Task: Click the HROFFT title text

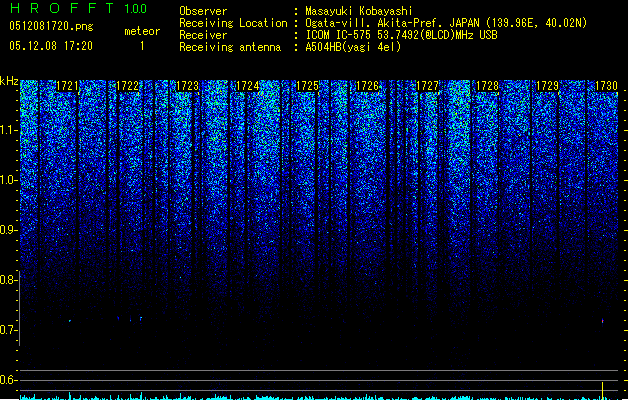Action: point(62,8)
